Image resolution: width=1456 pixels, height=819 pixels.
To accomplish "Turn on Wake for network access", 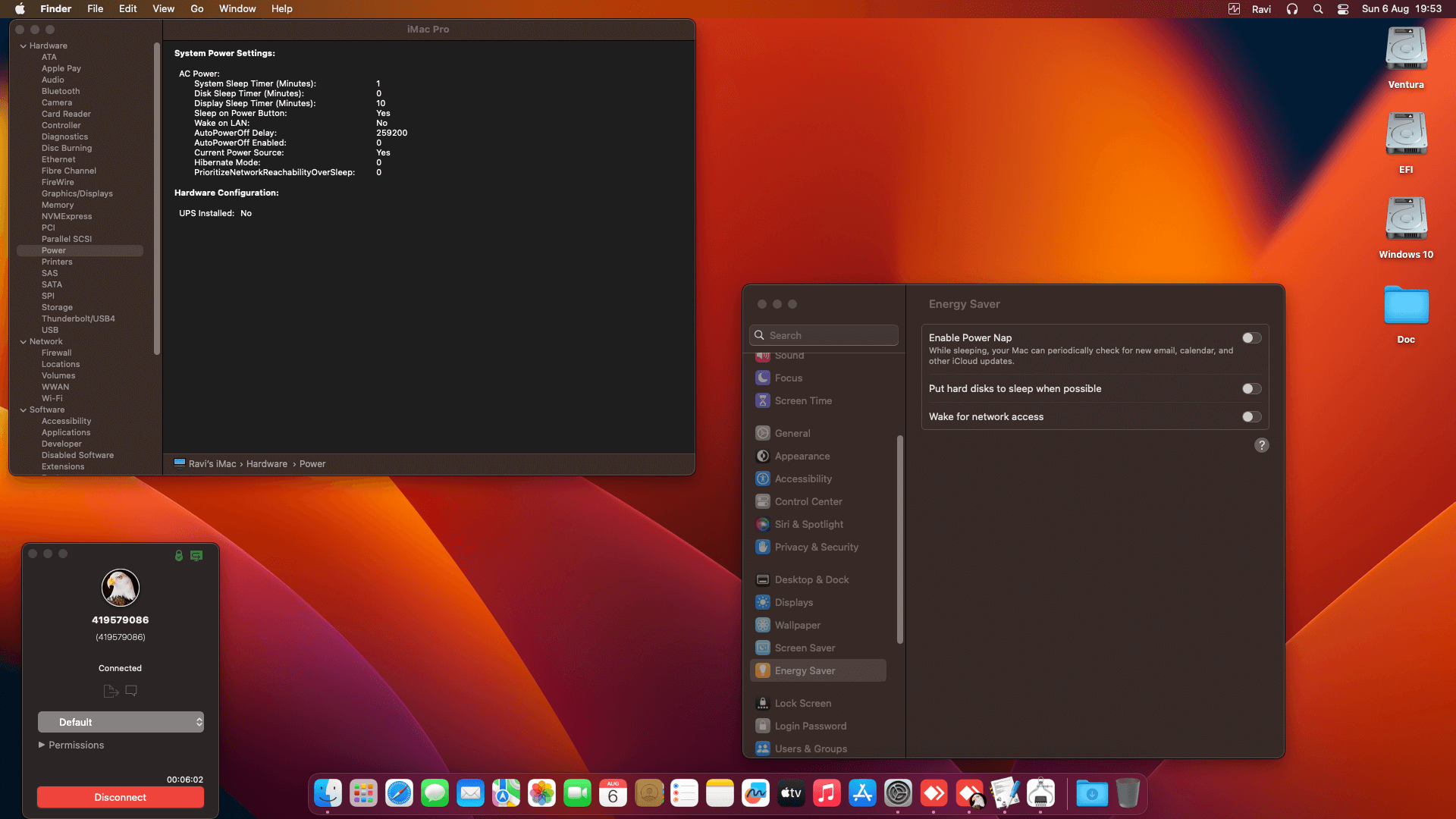I will 1252,417.
